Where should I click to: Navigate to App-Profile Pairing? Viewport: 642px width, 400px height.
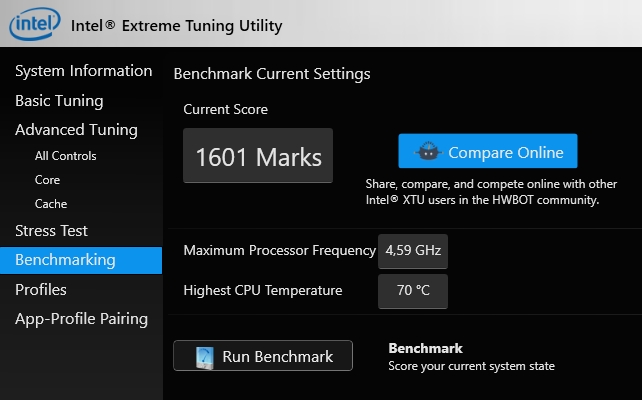point(81,319)
